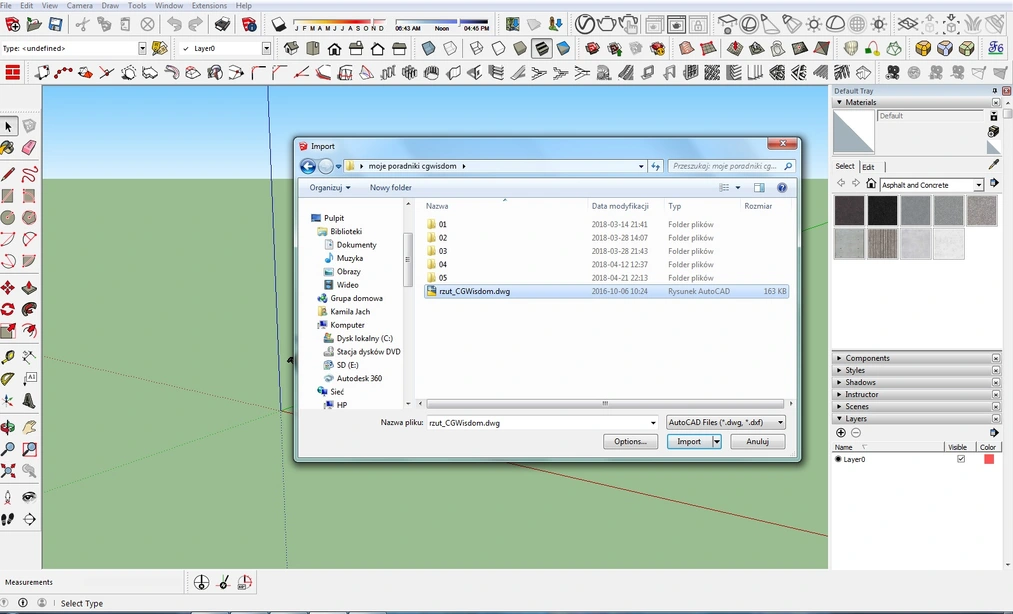Select the Zoom tool magnifier
1013x614 pixels.
tap(9, 447)
